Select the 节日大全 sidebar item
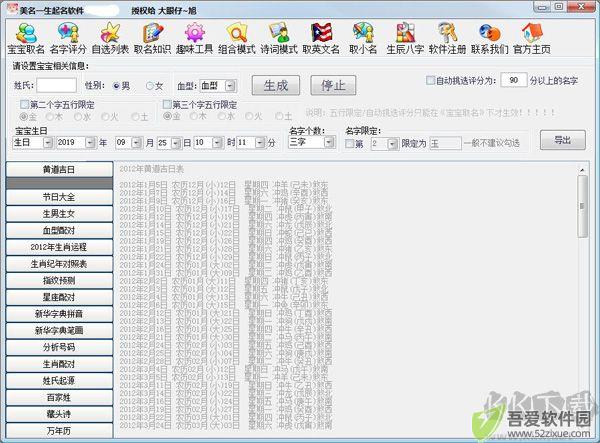This screenshot has height=443, width=600. click(59, 197)
